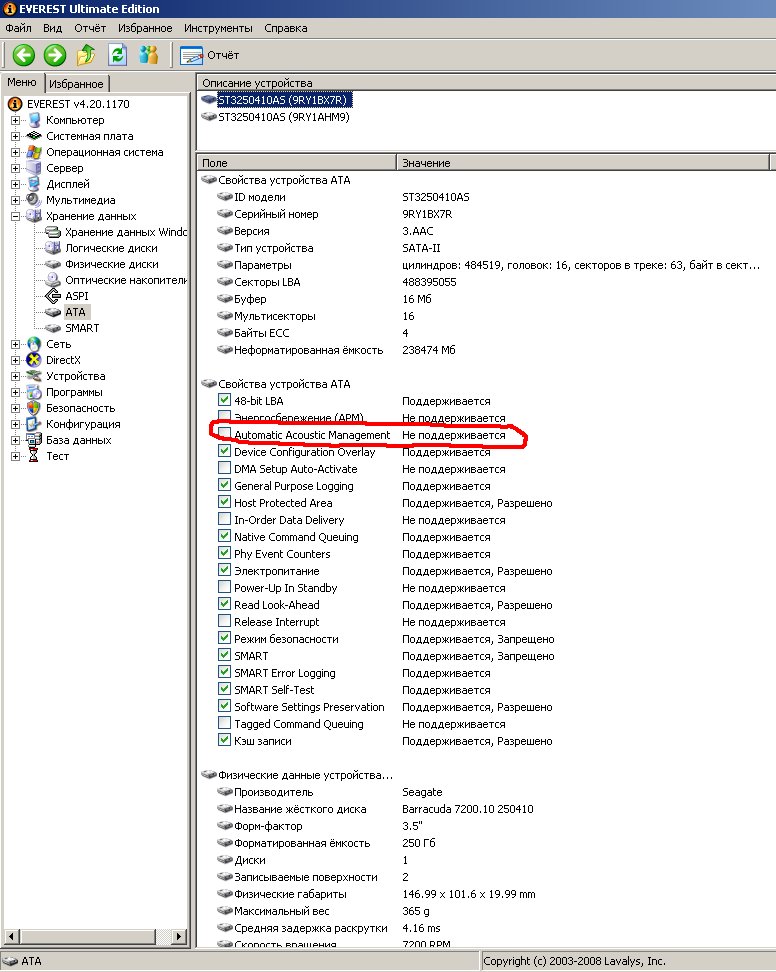Expand the Компьютер tree node
Screen dimensions: 776x972
[16, 120]
